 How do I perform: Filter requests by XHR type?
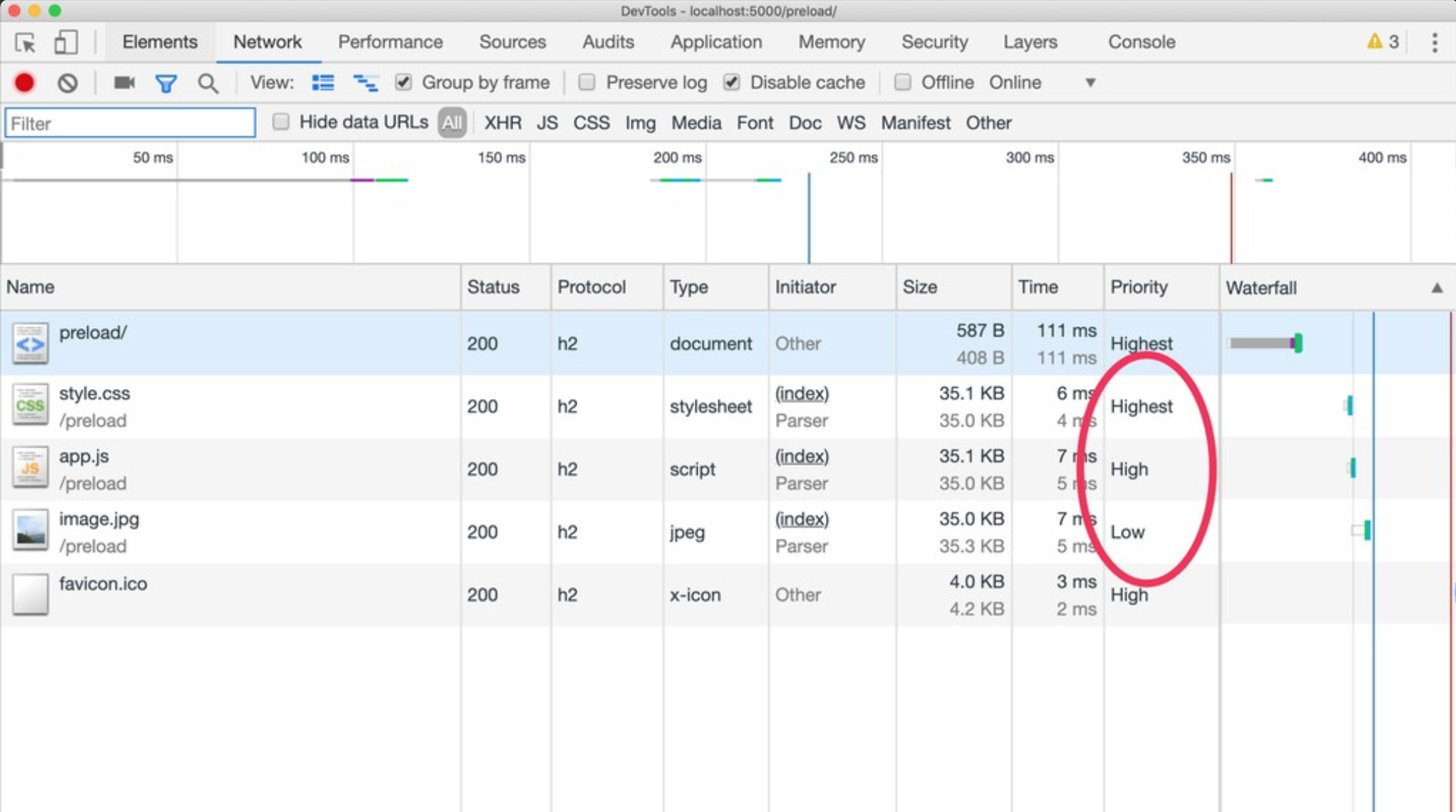tap(503, 123)
